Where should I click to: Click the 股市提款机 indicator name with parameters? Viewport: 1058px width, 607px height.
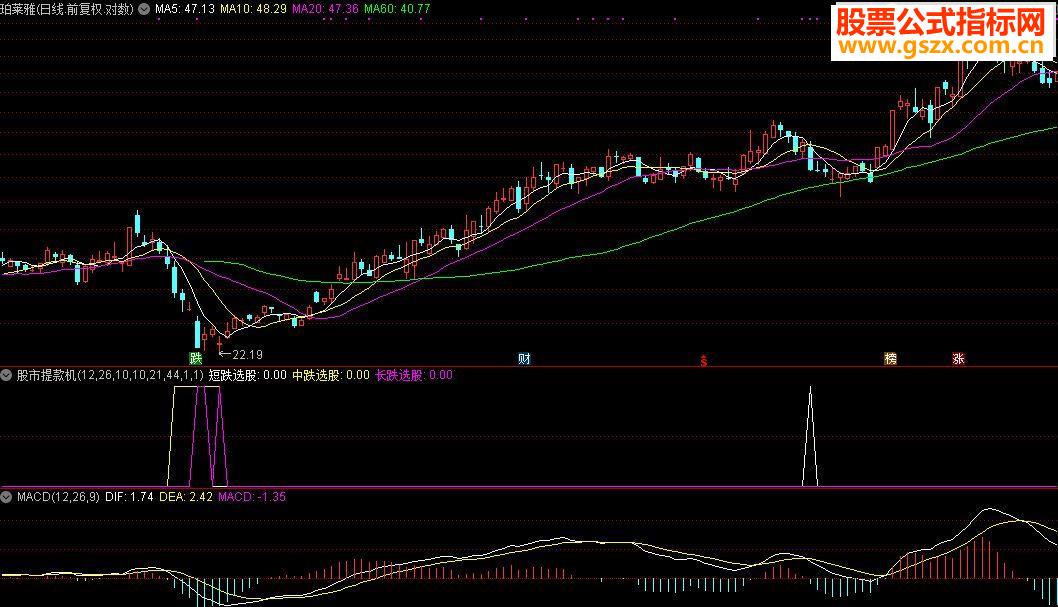[110, 375]
